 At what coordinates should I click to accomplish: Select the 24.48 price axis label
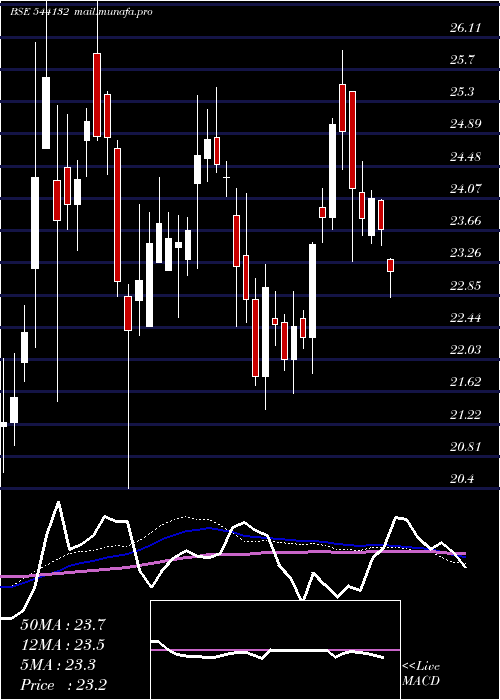click(x=465, y=157)
